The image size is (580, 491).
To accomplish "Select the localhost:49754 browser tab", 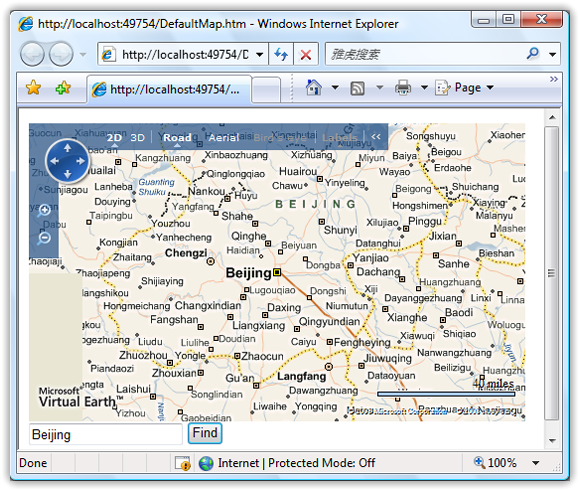I will click(169, 89).
